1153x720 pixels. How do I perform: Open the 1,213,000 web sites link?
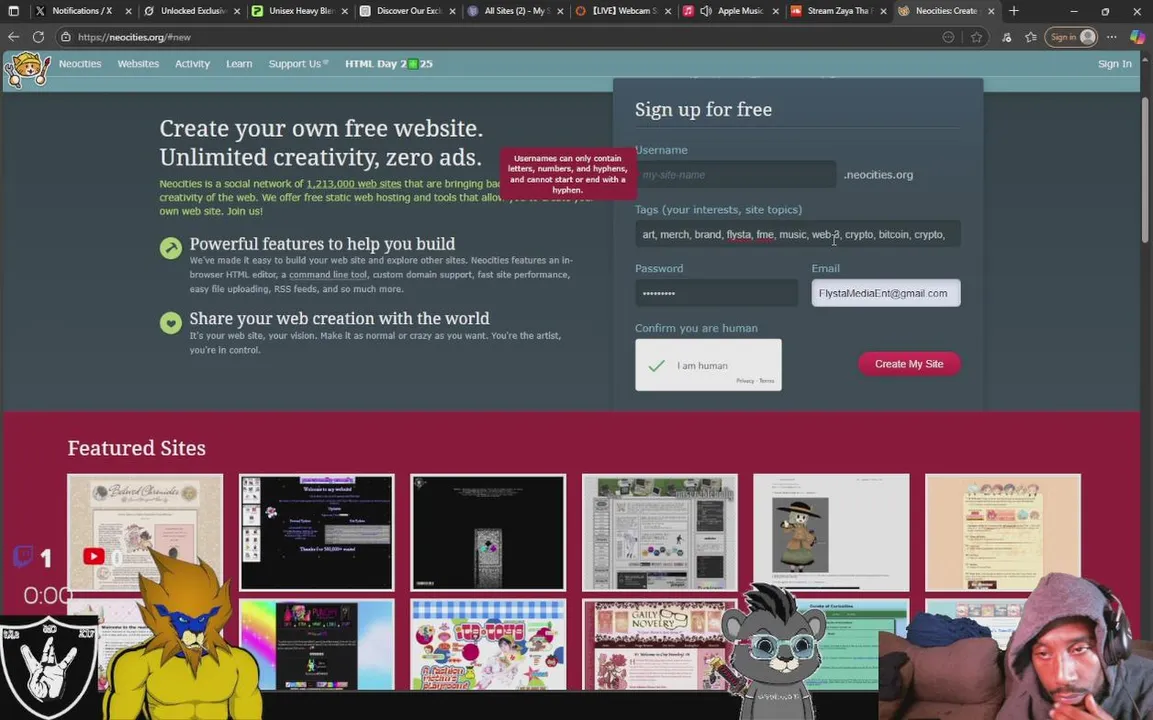[354, 184]
